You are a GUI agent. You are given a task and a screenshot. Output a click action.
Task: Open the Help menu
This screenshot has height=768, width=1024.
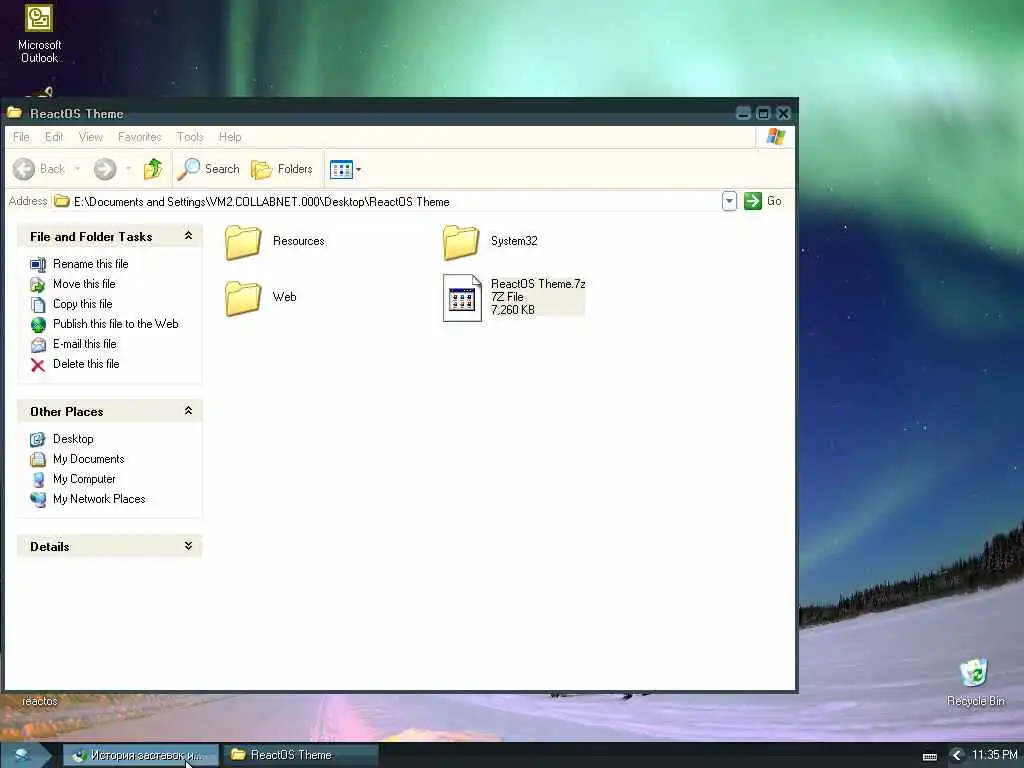point(230,136)
